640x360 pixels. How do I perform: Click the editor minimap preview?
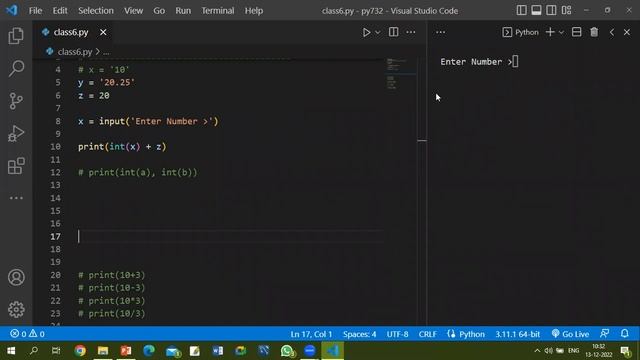tap(400, 74)
